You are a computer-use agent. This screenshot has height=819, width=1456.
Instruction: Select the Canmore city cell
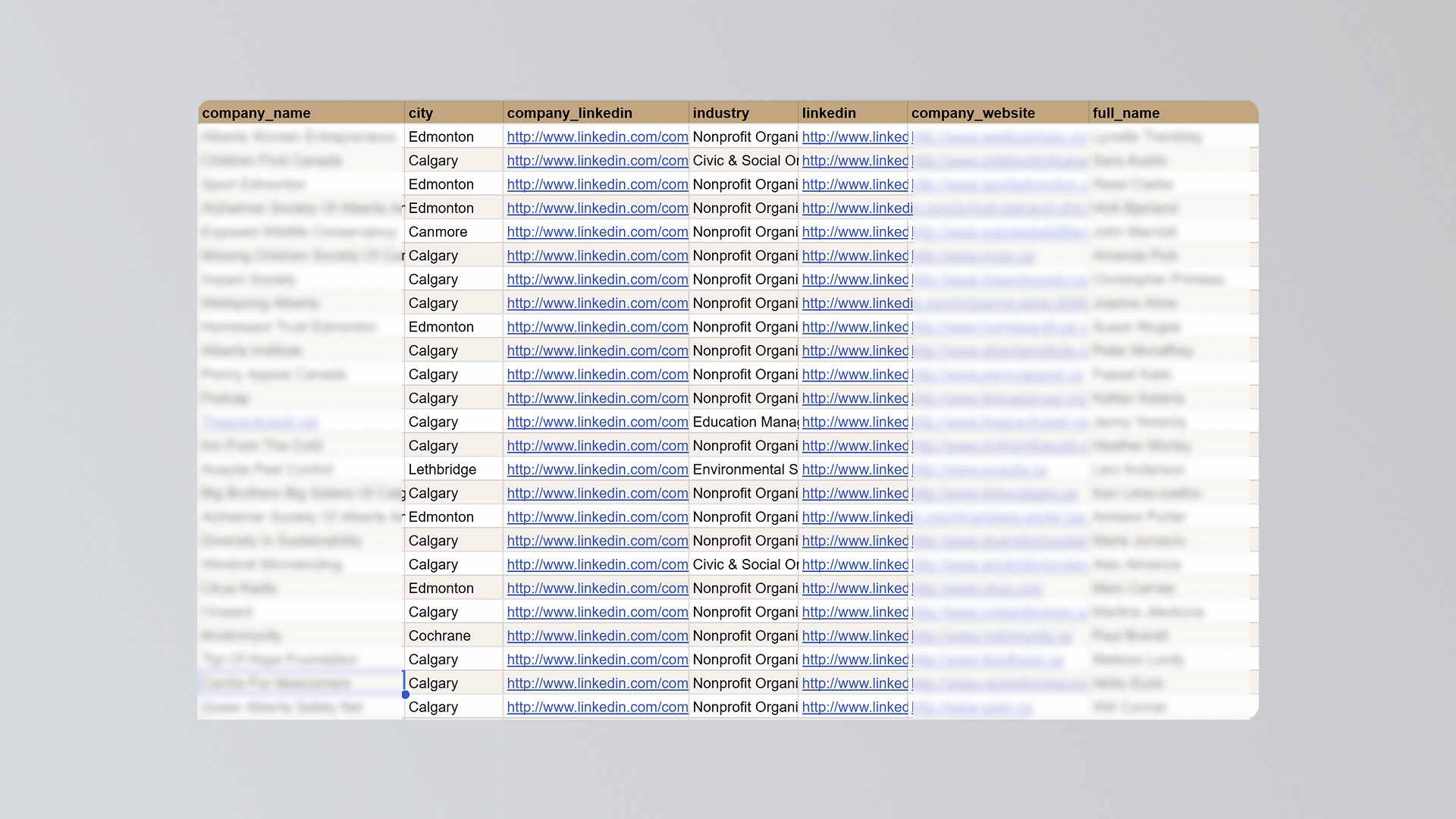click(438, 232)
